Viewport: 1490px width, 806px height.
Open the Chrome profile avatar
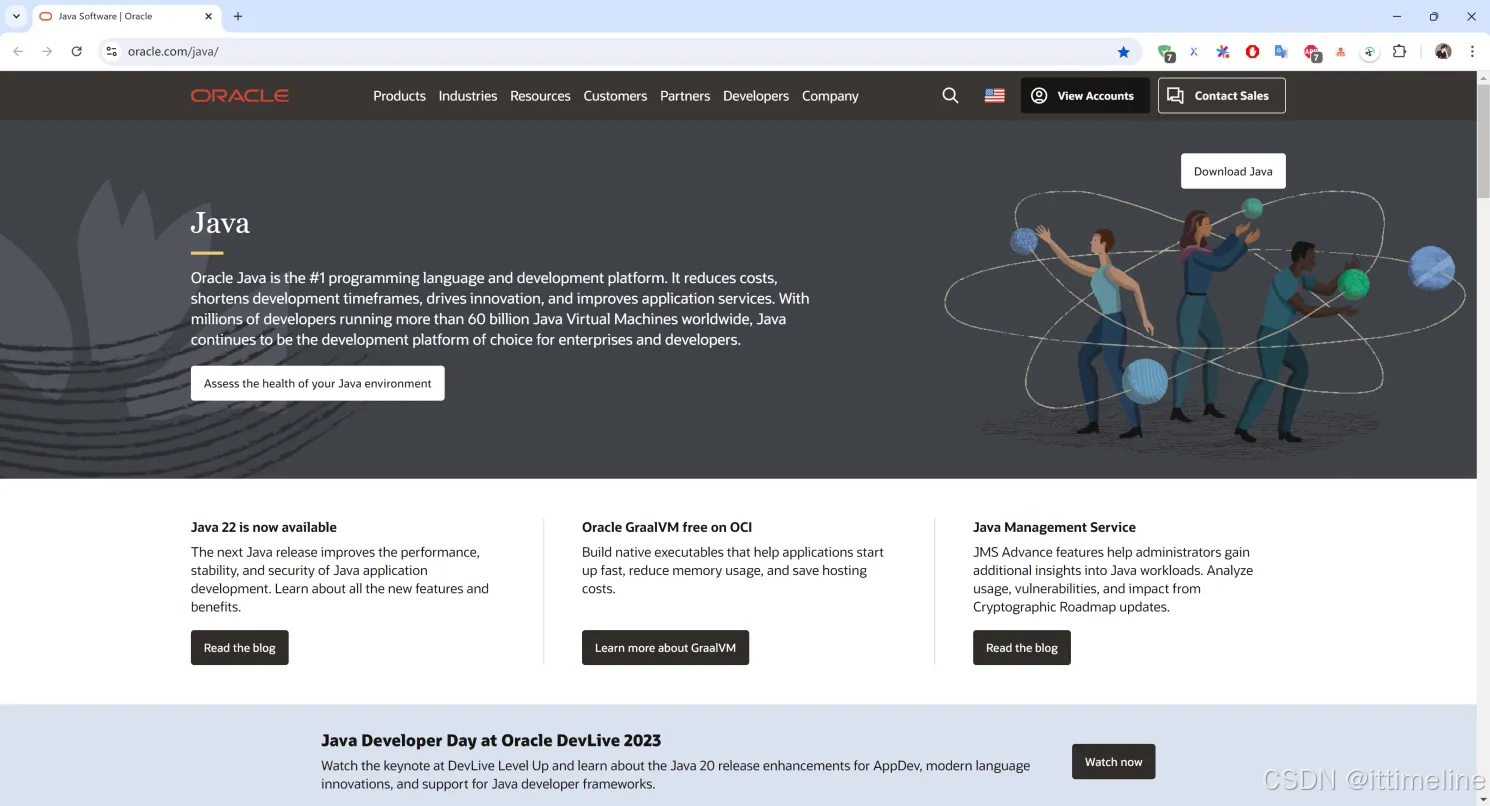coord(1443,52)
